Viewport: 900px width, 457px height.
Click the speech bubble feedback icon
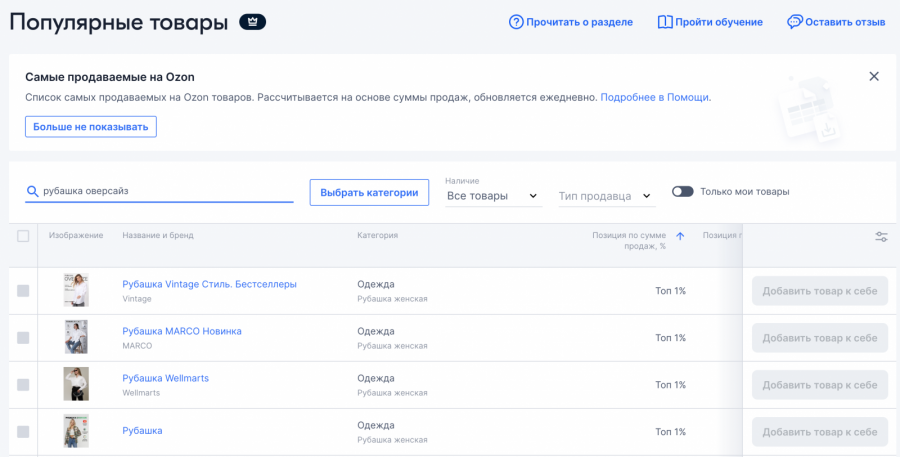pyautogui.click(x=795, y=22)
